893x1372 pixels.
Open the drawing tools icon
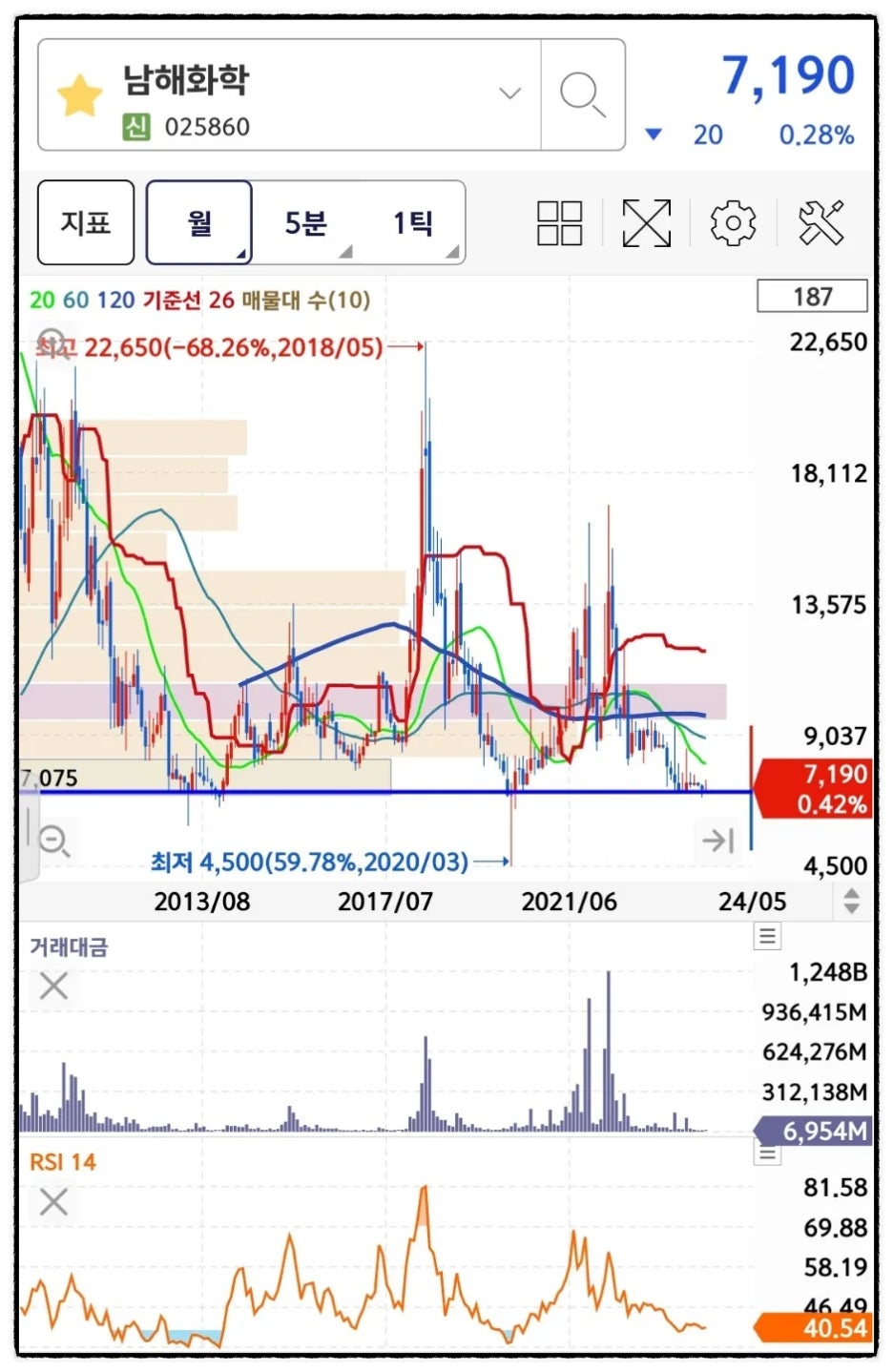click(820, 223)
